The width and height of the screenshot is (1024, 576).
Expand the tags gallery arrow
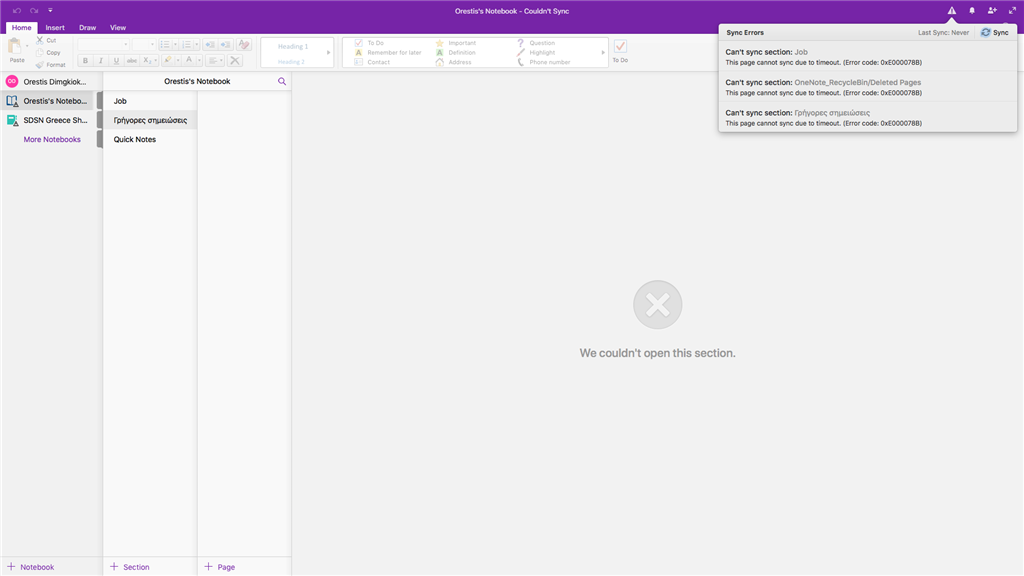click(603, 52)
